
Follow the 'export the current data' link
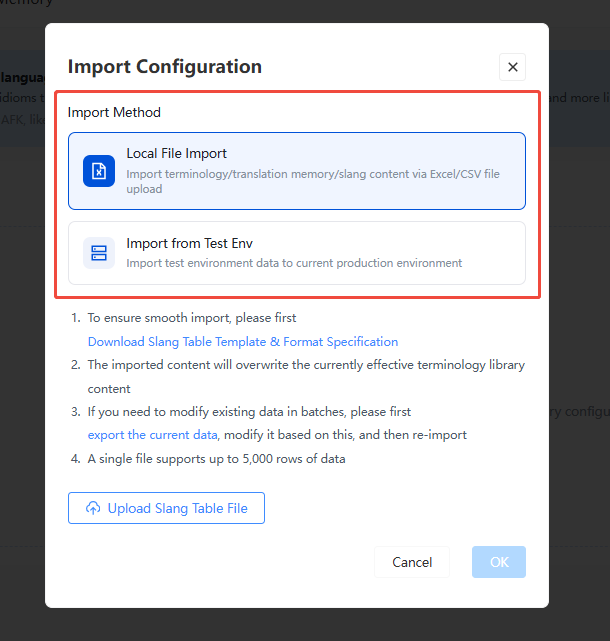(152, 435)
